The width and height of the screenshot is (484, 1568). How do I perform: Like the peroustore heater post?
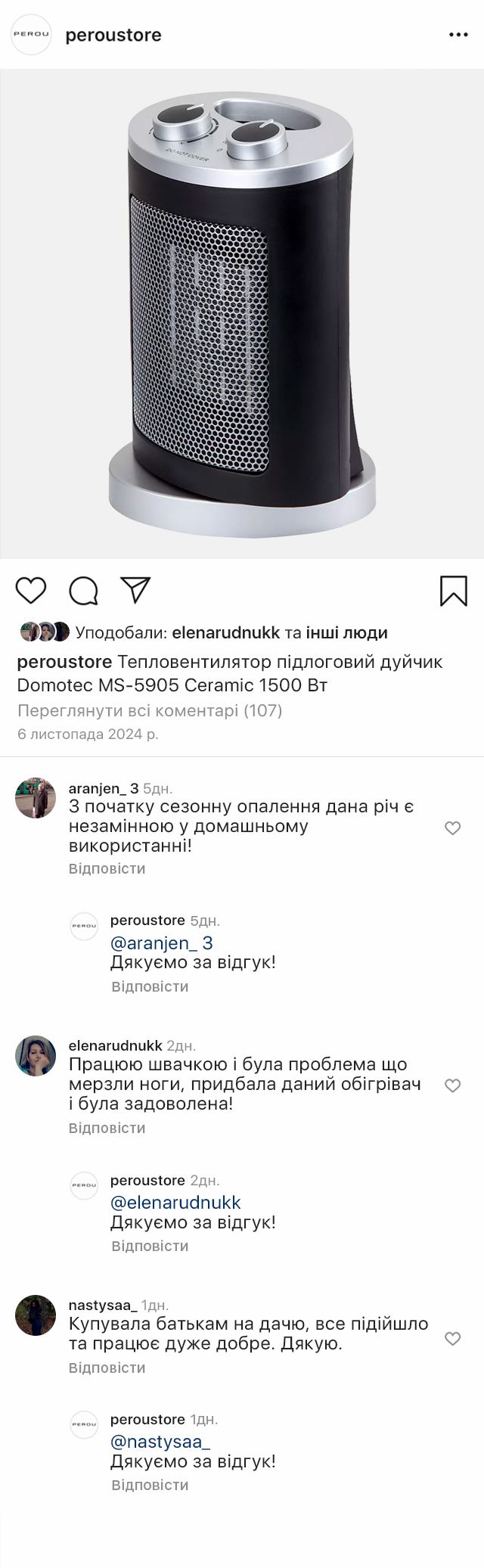coord(31,590)
